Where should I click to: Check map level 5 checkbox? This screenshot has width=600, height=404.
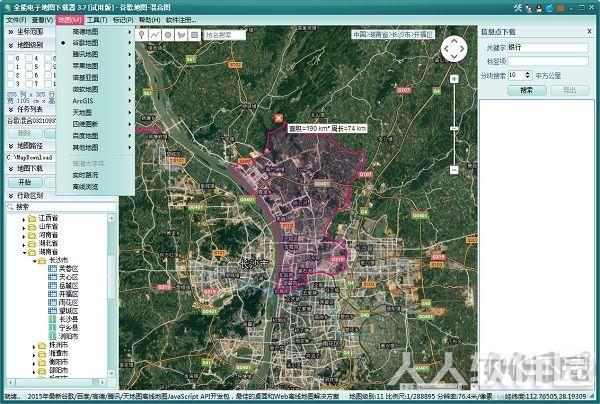coord(29,67)
